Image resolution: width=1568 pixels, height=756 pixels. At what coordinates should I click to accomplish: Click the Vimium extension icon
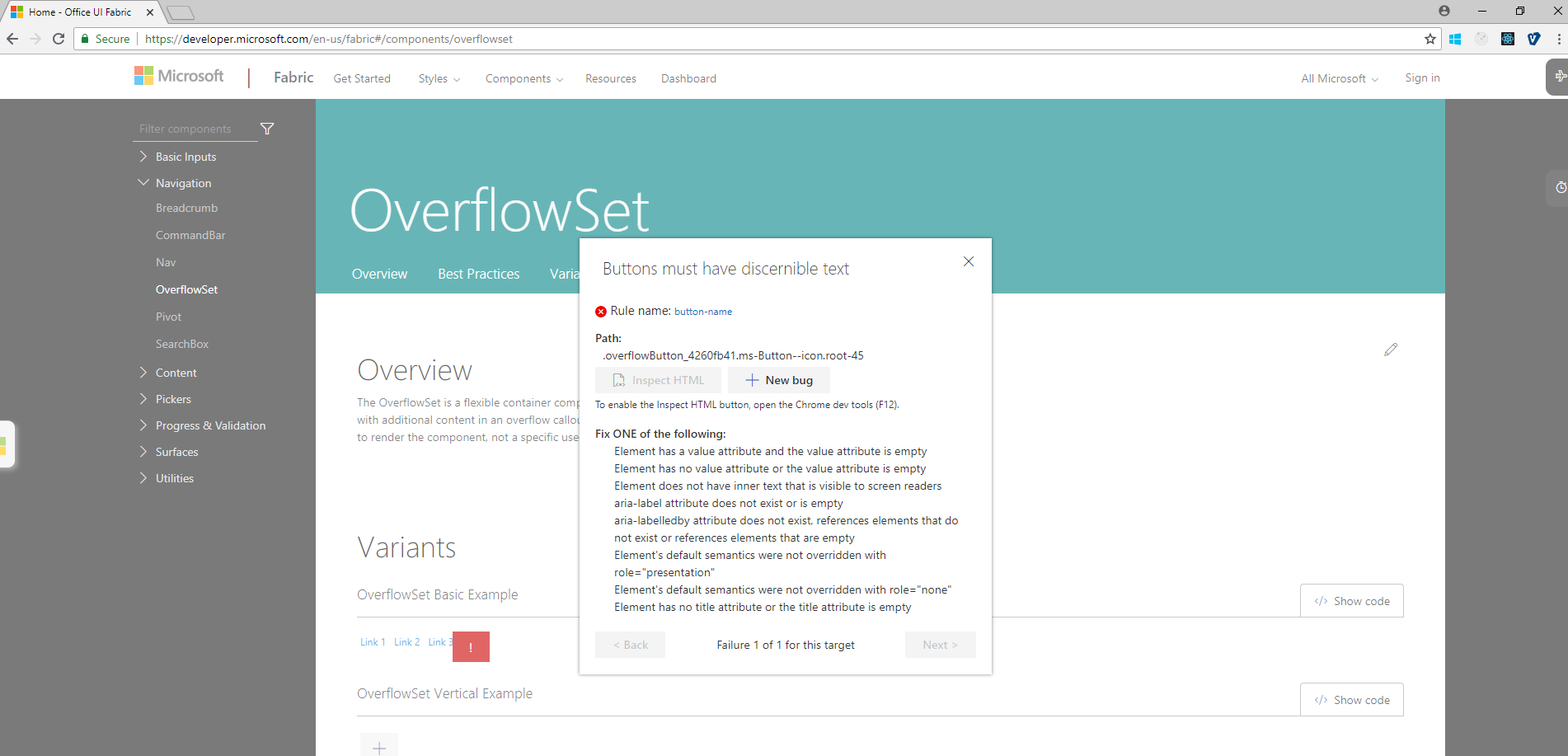click(1534, 39)
